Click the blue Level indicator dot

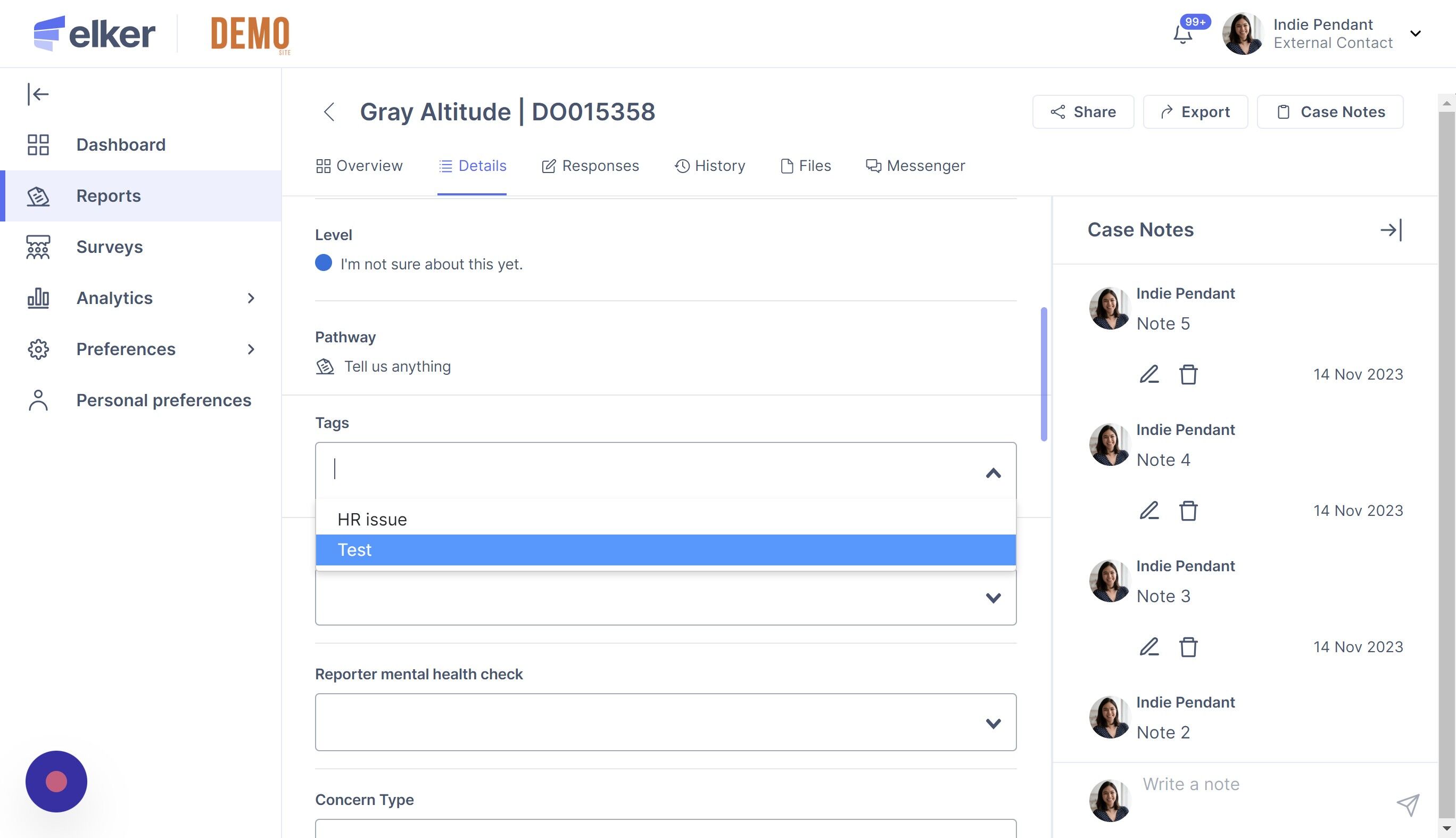coord(324,263)
